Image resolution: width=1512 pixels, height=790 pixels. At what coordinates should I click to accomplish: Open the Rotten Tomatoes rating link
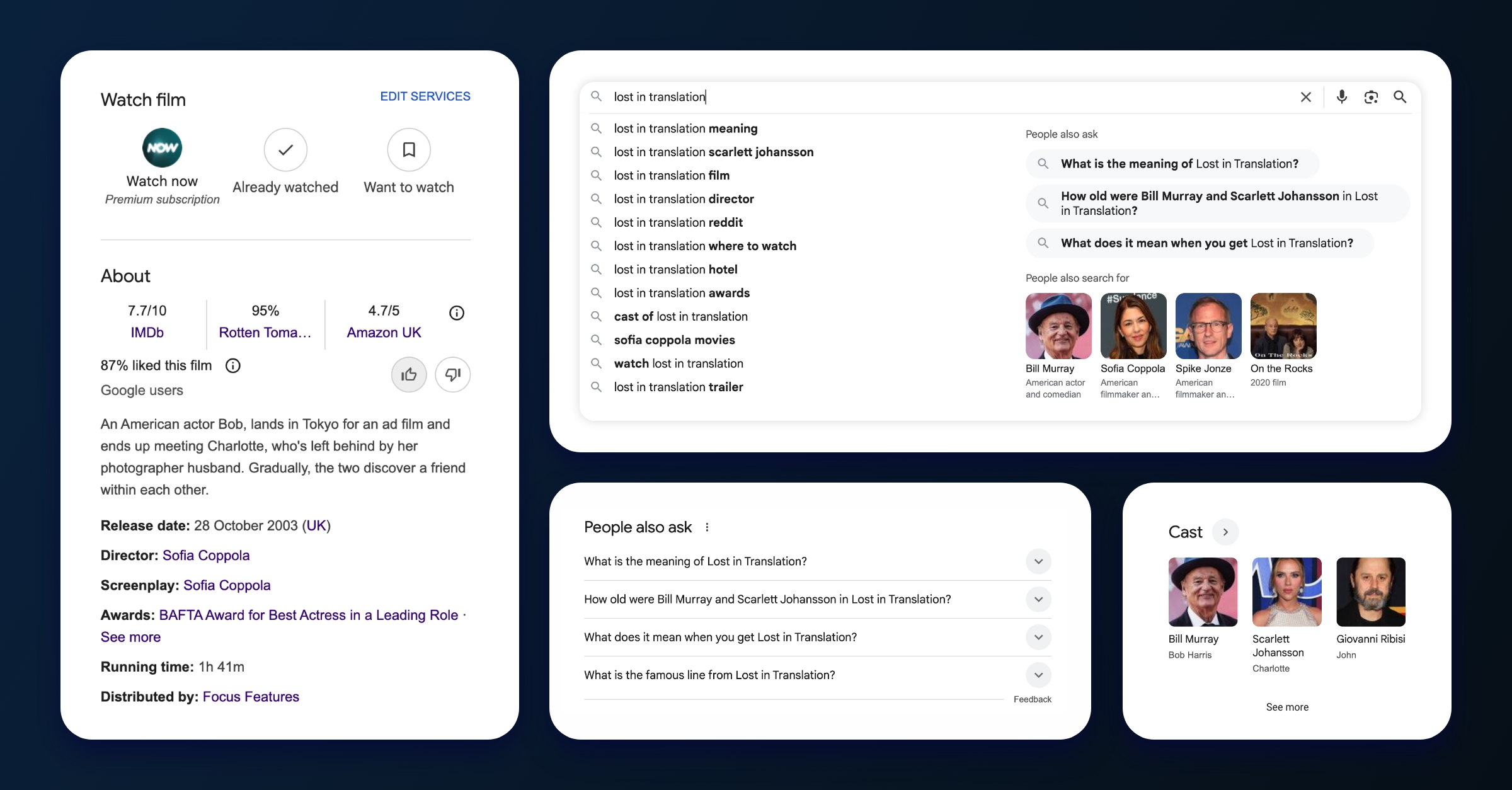click(x=265, y=332)
